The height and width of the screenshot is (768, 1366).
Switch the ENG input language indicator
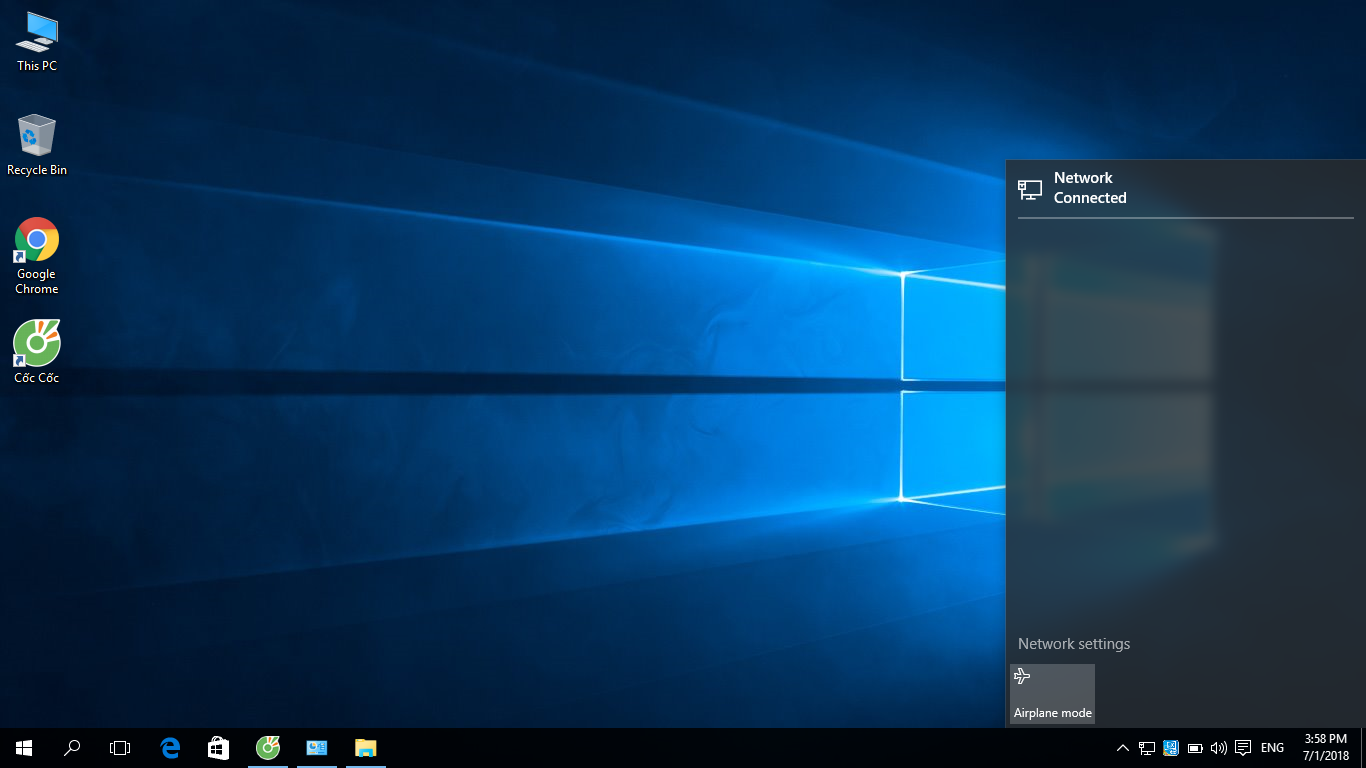click(x=1272, y=747)
